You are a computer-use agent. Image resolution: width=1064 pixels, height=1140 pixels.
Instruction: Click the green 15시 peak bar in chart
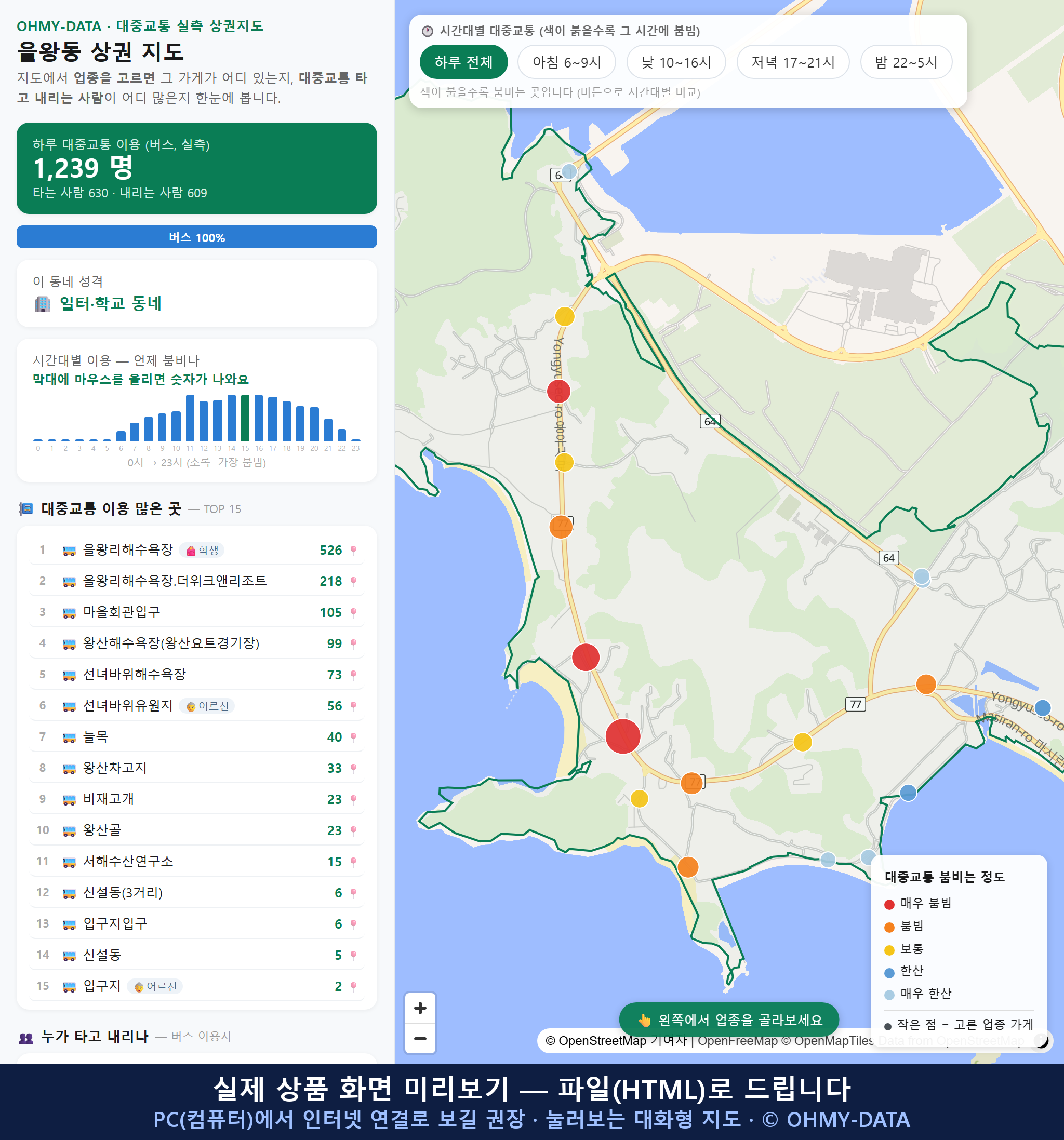[x=245, y=418]
